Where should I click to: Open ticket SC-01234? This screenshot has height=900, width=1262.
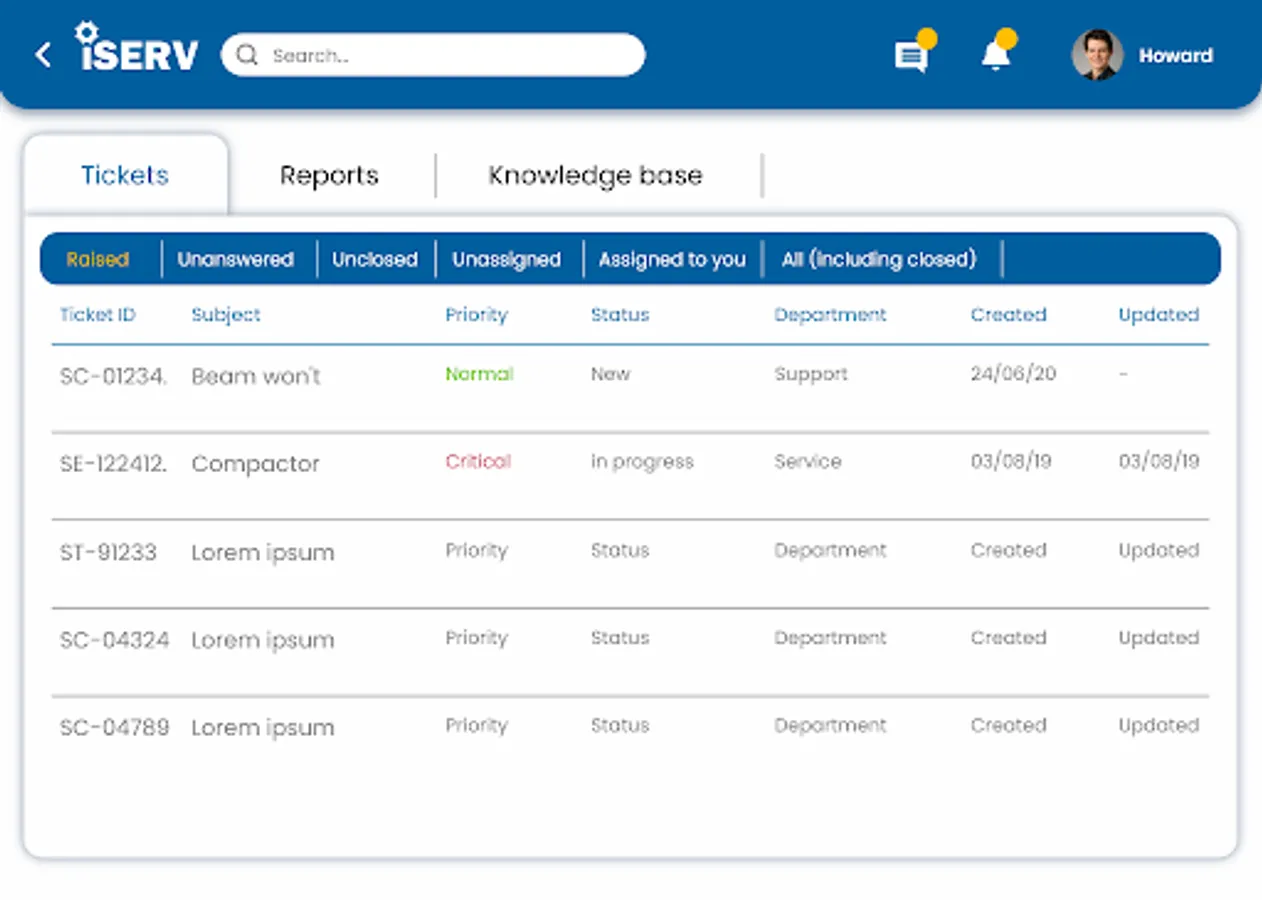pyautogui.click(x=113, y=376)
